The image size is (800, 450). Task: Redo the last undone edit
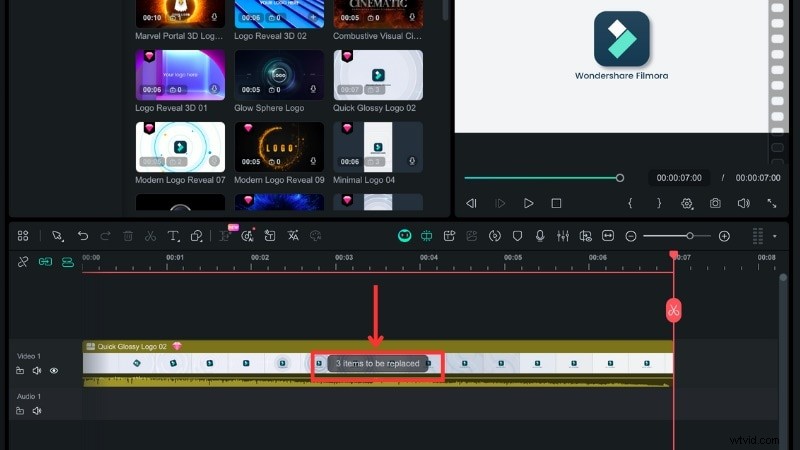105,236
